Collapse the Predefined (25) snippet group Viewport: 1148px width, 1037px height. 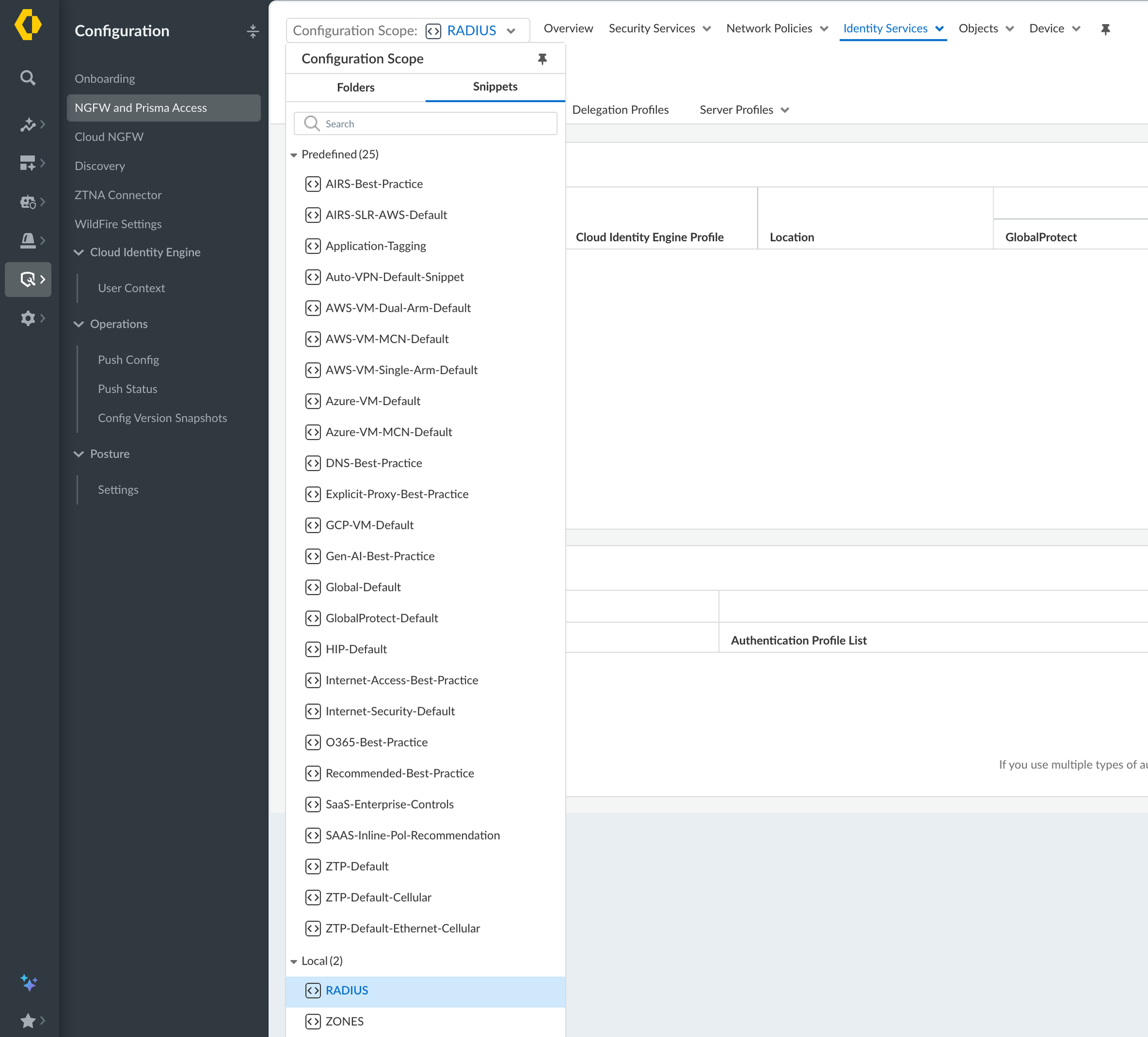coord(294,155)
